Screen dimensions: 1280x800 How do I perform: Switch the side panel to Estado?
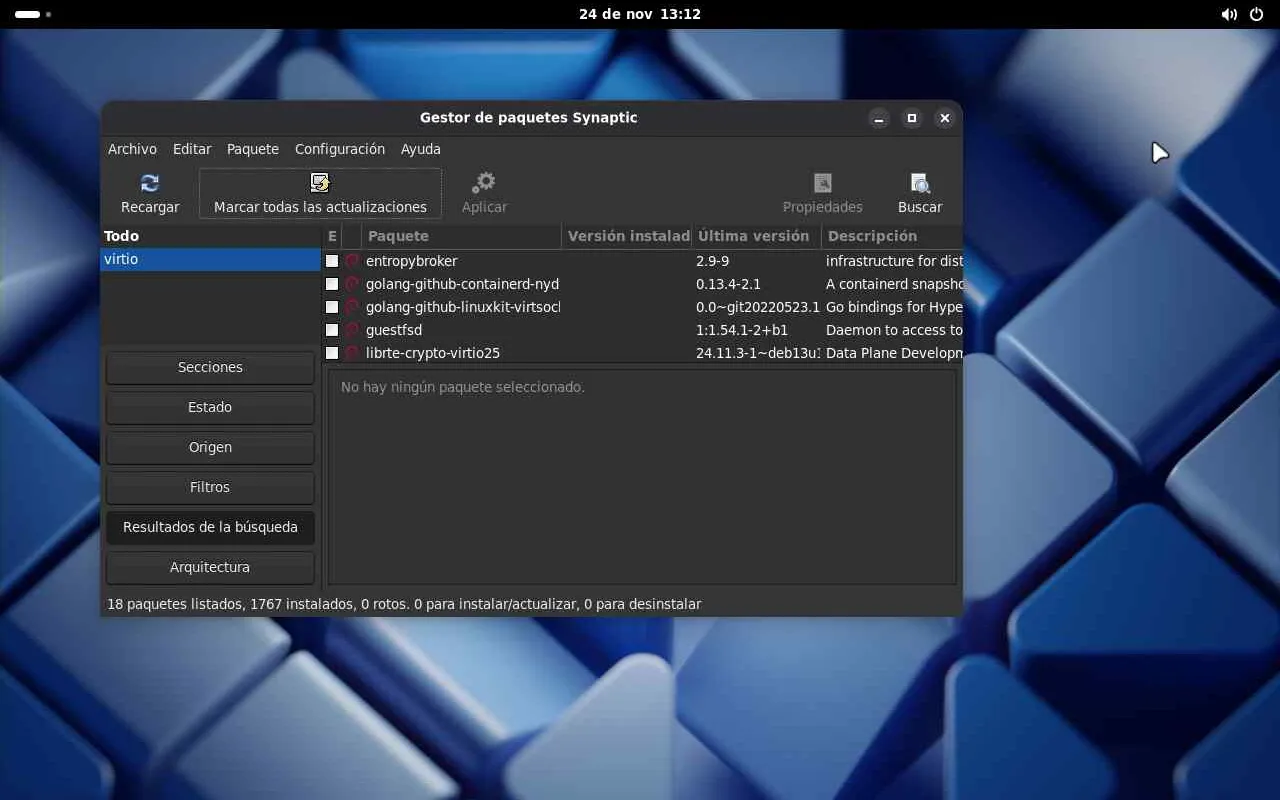point(210,407)
